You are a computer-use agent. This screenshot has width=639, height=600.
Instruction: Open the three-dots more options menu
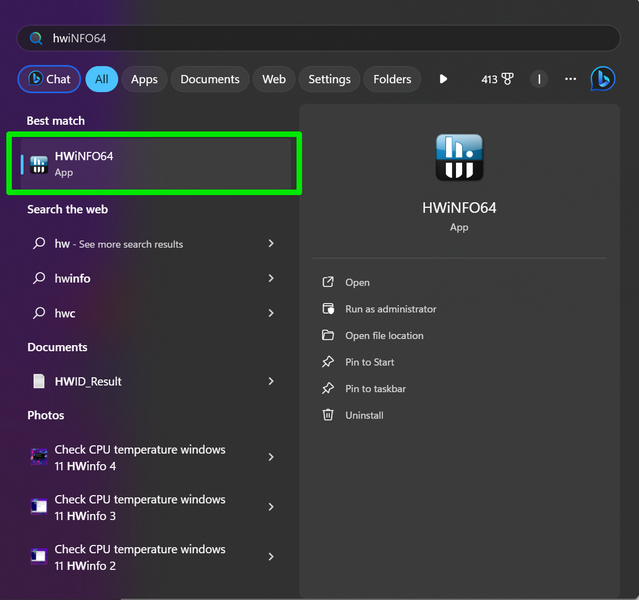tap(570, 79)
